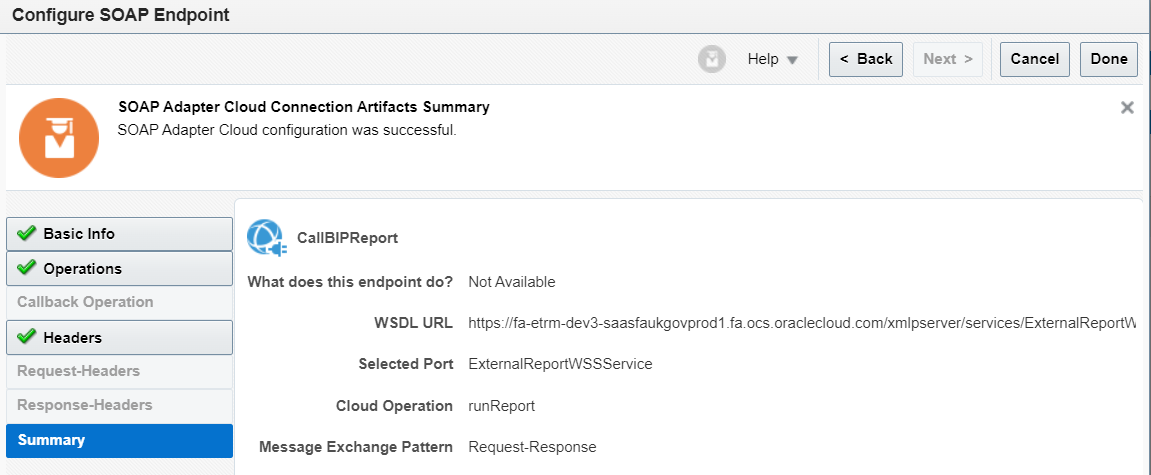Click the 'What does this endpoint do?' label
This screenshot has height=475, width=1151.
pos(350,282)
